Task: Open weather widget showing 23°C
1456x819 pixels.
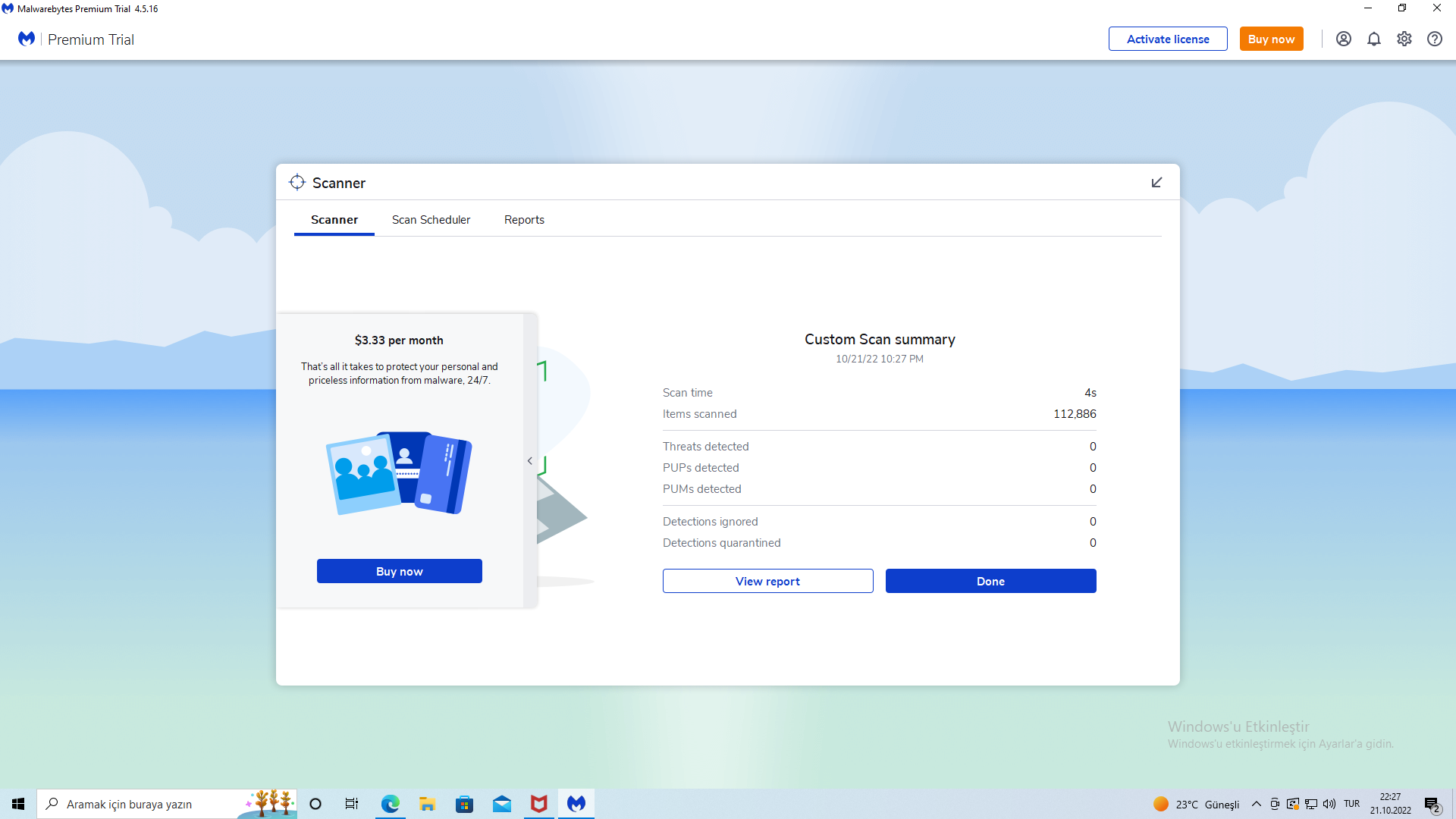Action: (1196, 804)
